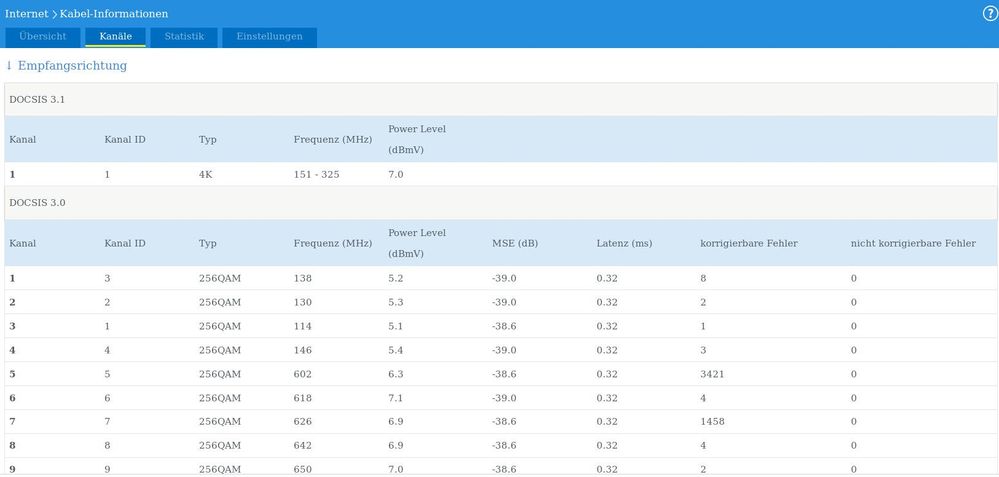Select frequency value 130
This screenshot has width=999, height=477.
click(x=303, y=303)
